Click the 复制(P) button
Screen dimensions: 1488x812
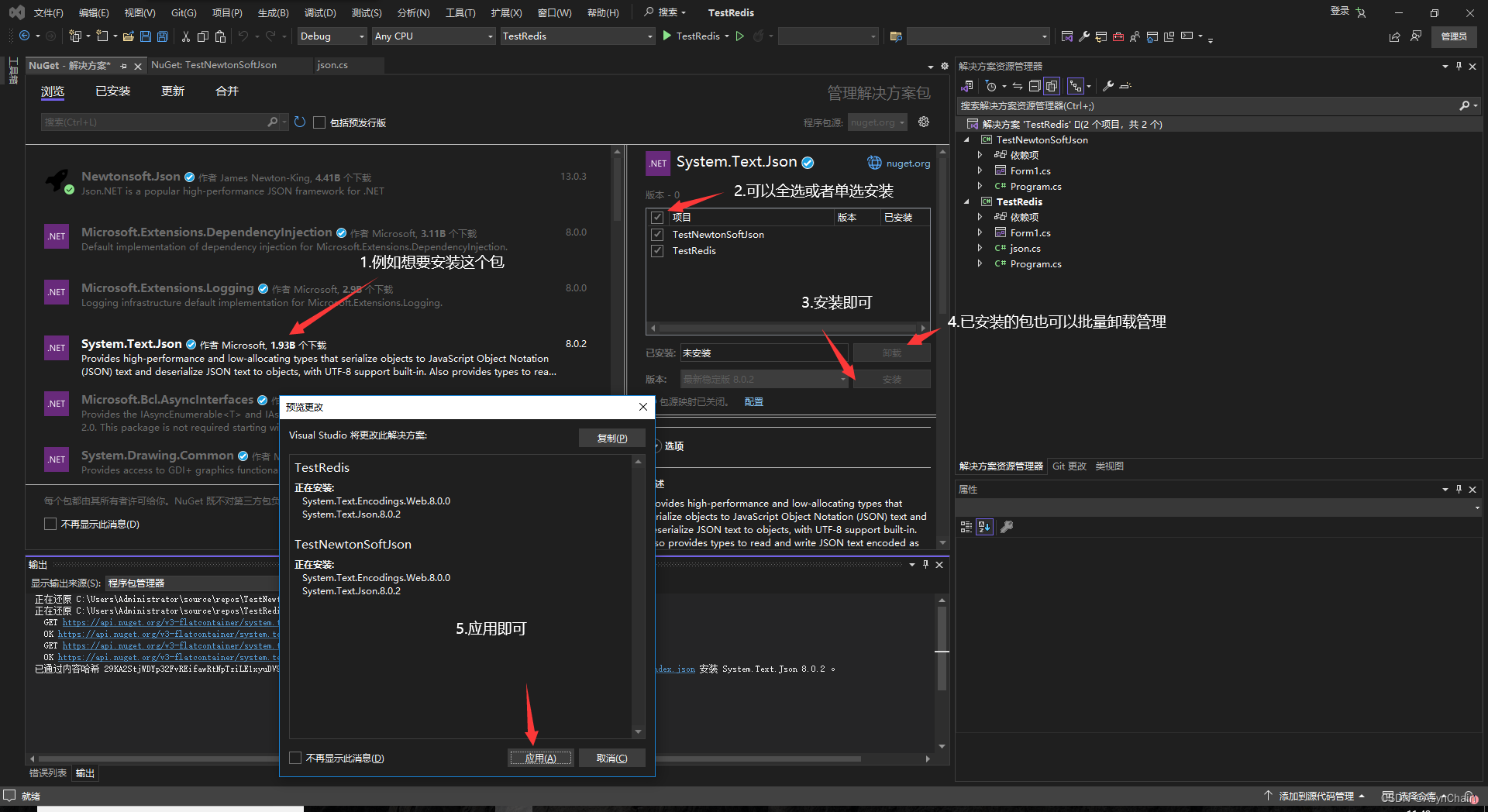[x=611, y=438]
